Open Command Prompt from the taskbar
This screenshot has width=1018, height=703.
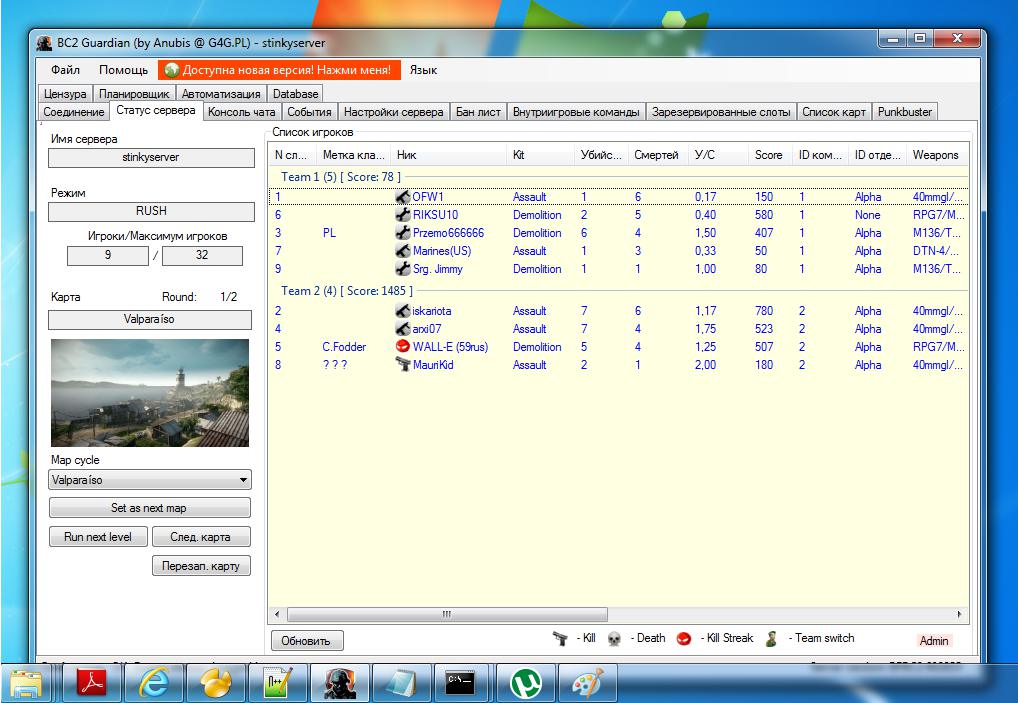click(459, 683)
